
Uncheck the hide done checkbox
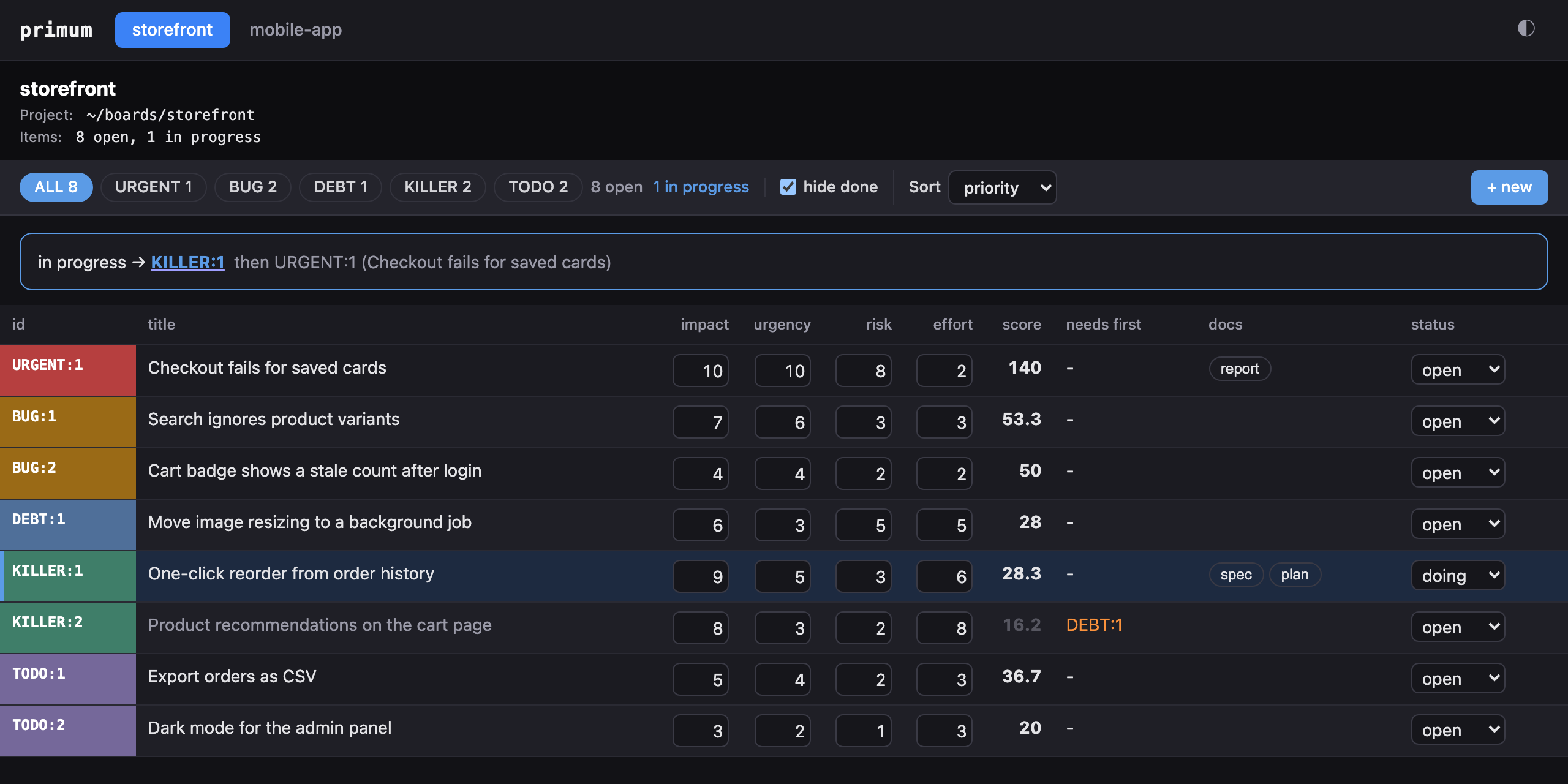(788, 187)
